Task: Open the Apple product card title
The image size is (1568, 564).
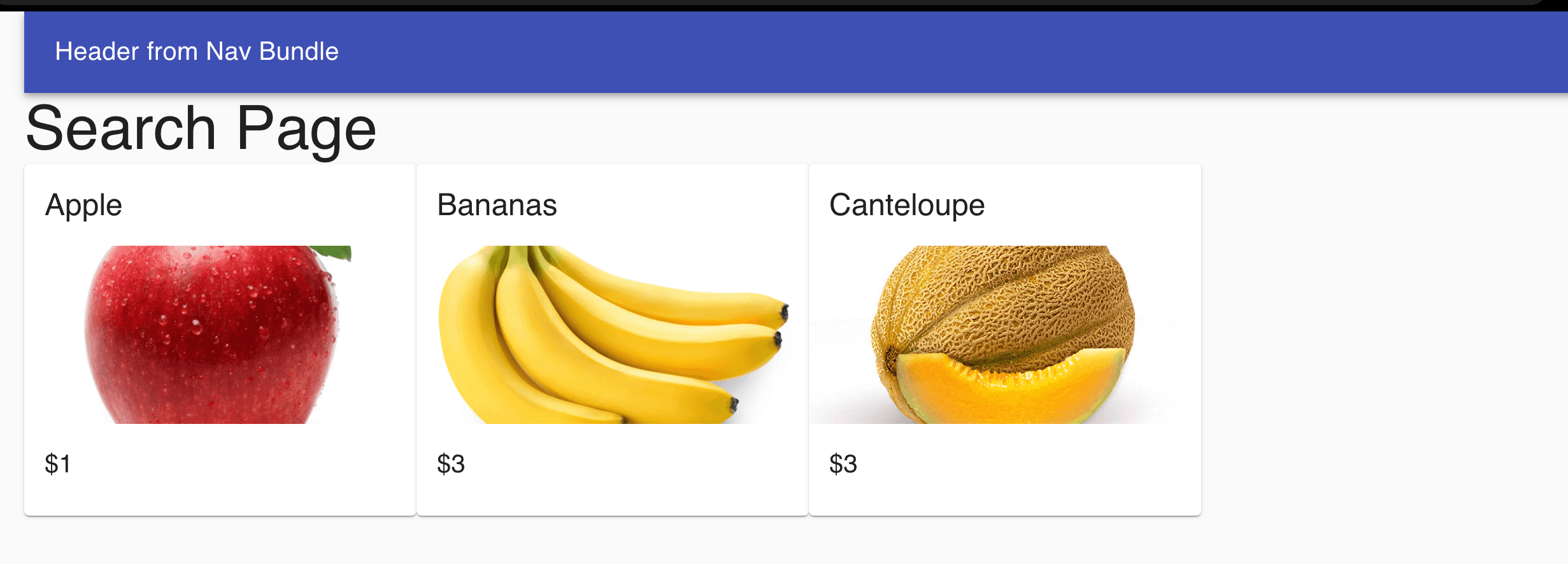Action: point(83,205)
